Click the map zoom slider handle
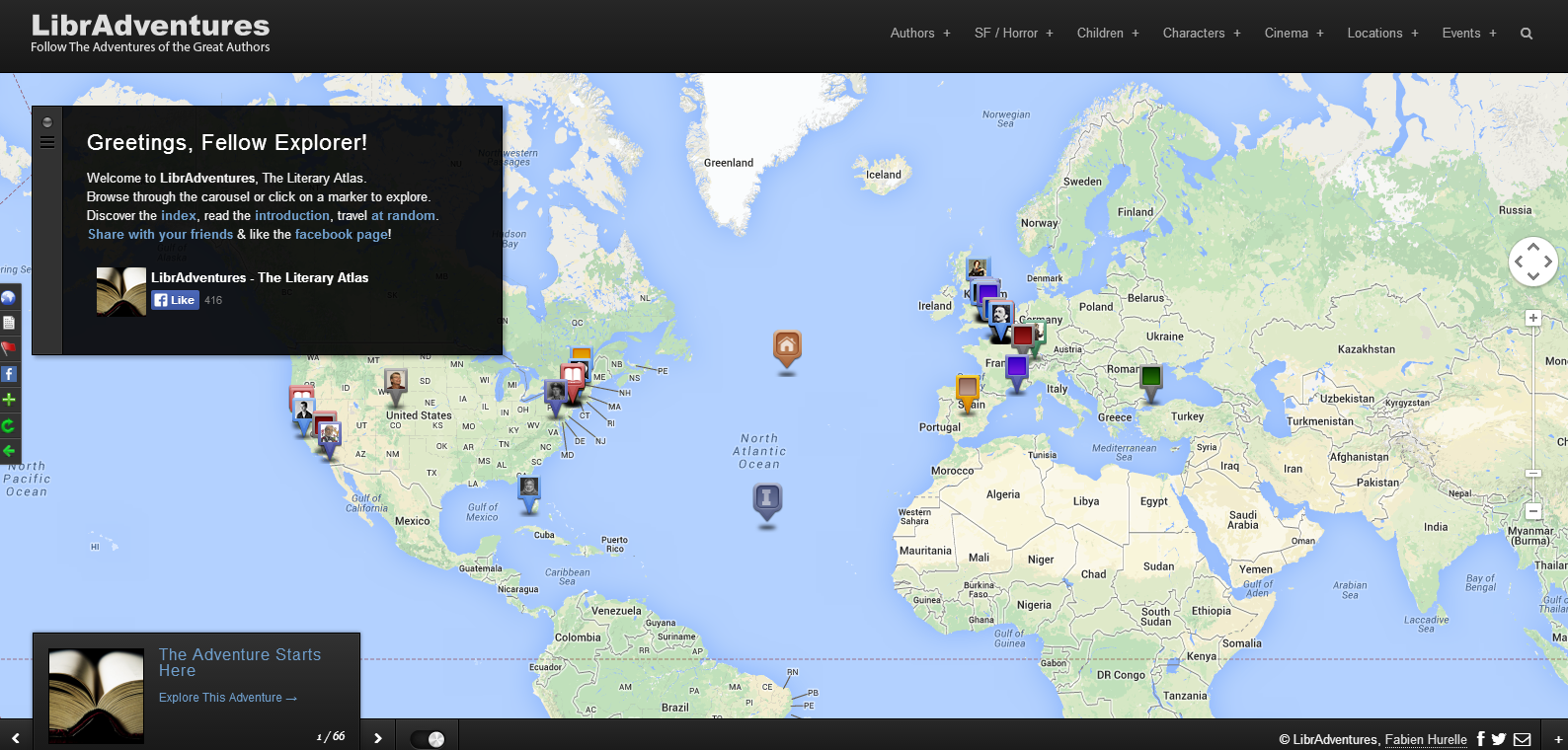 click(x=1533, y=474)
